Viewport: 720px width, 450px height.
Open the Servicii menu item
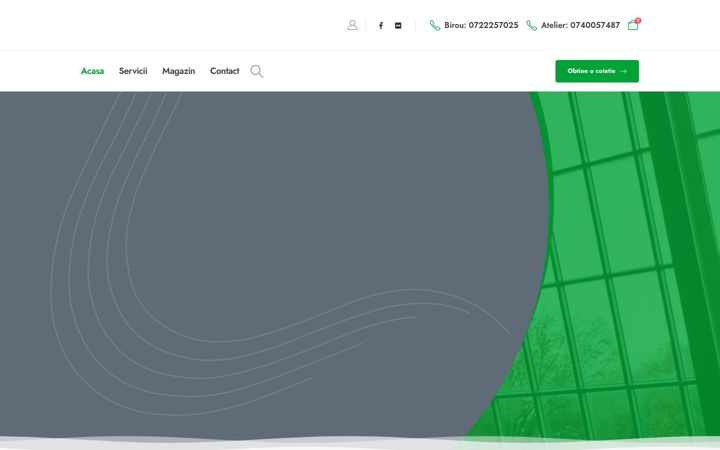point(133,71)
